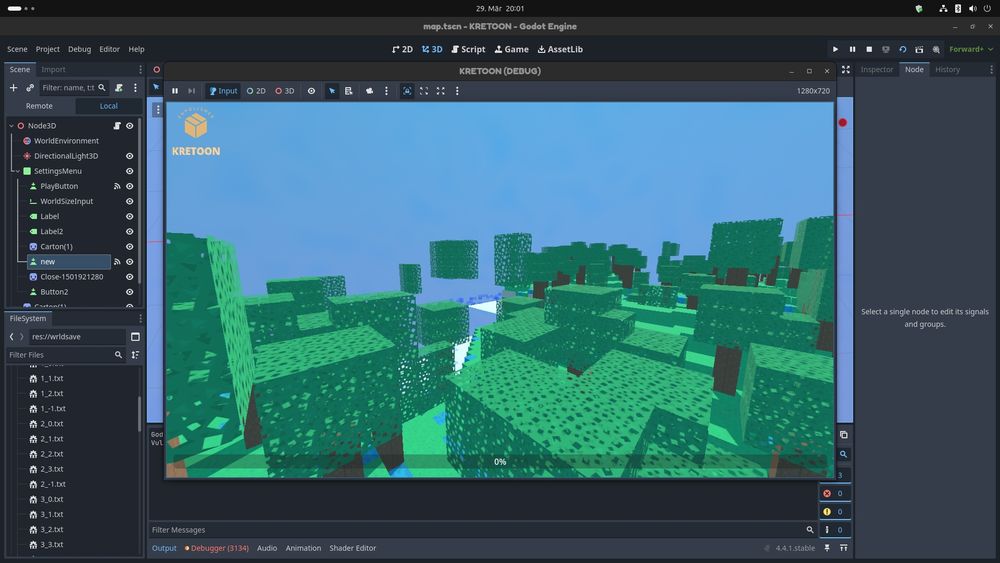1000x563 pixels.
Task: Select file 2_0.txt in FileSystem
Action: (52, 424)
